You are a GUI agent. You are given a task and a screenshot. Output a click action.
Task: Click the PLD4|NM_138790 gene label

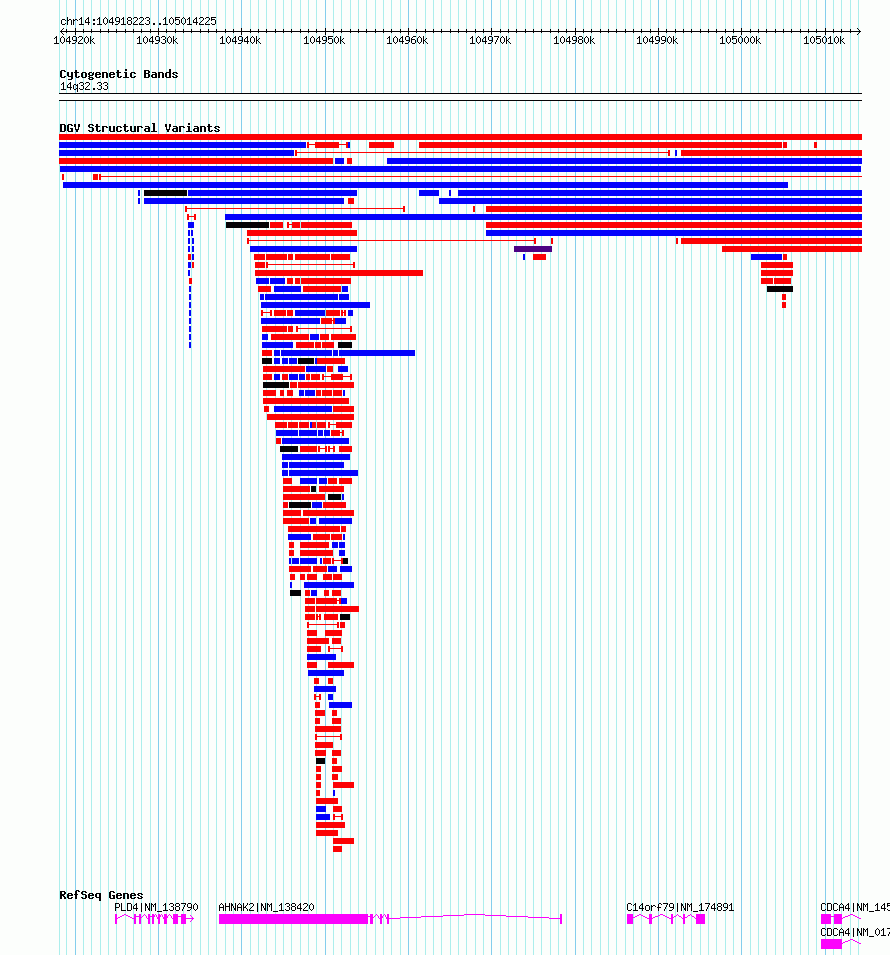(157, 907)
